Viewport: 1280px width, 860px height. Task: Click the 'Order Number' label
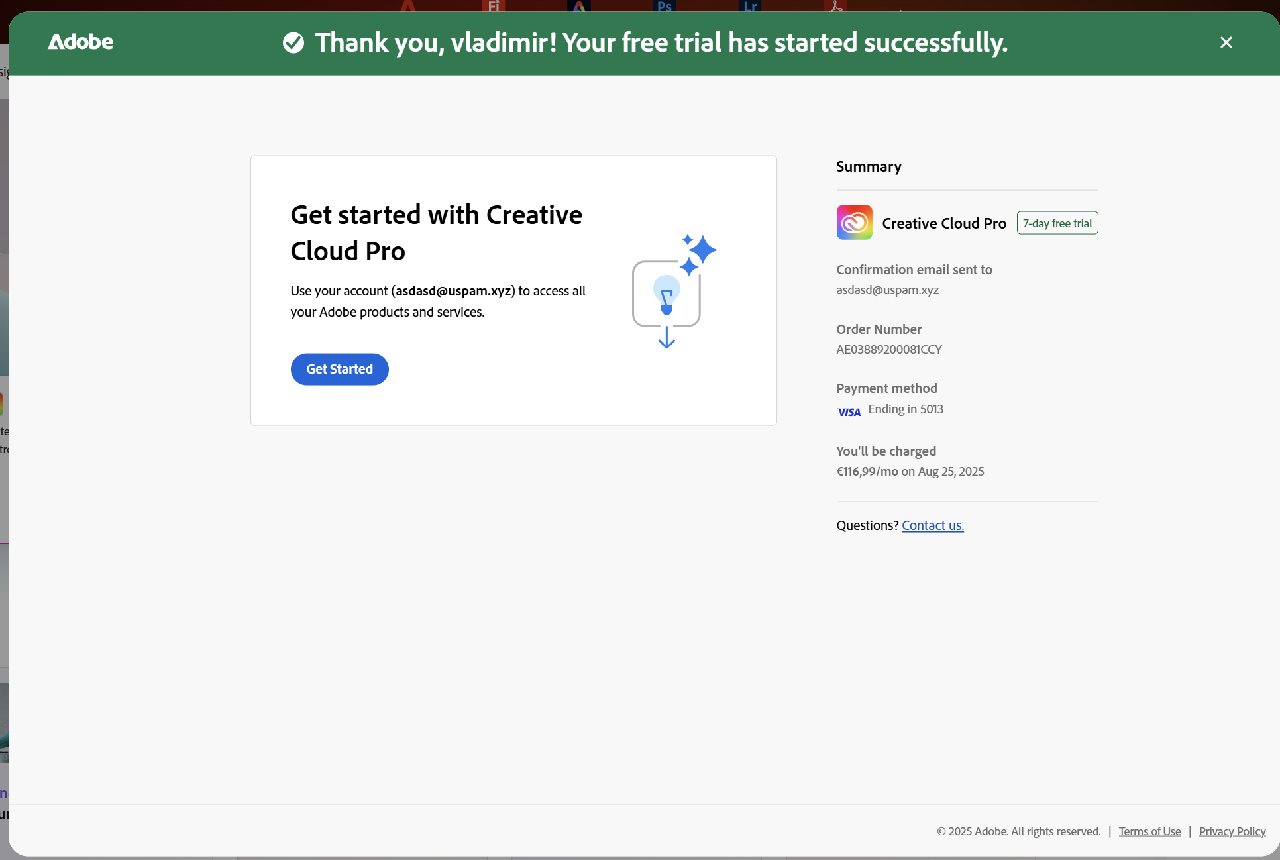879,329
